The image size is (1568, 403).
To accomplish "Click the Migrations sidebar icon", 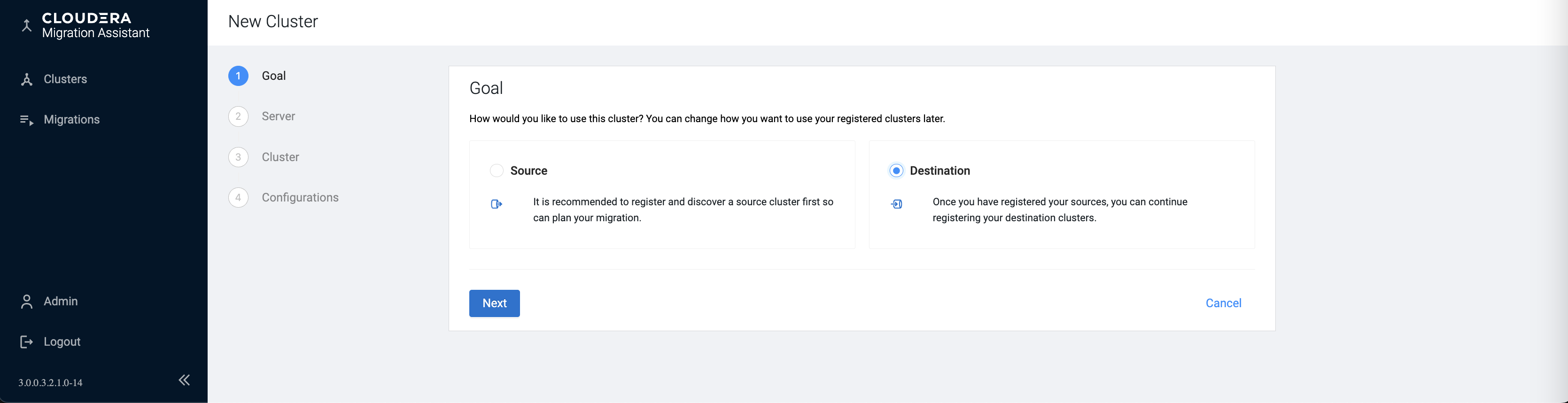I will 26,120.
